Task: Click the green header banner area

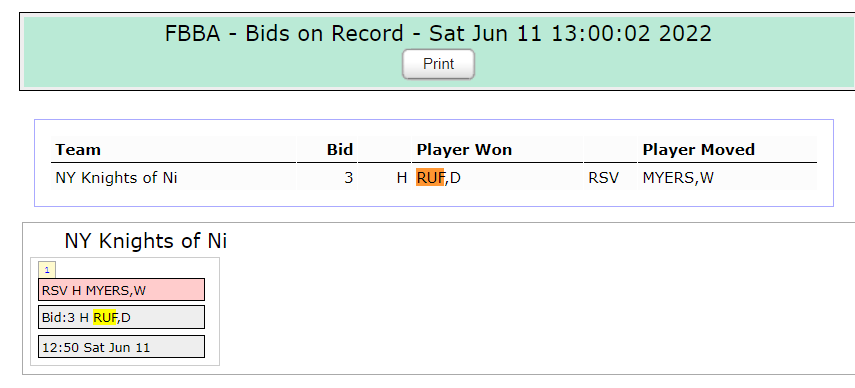Action: pos(438,51)
